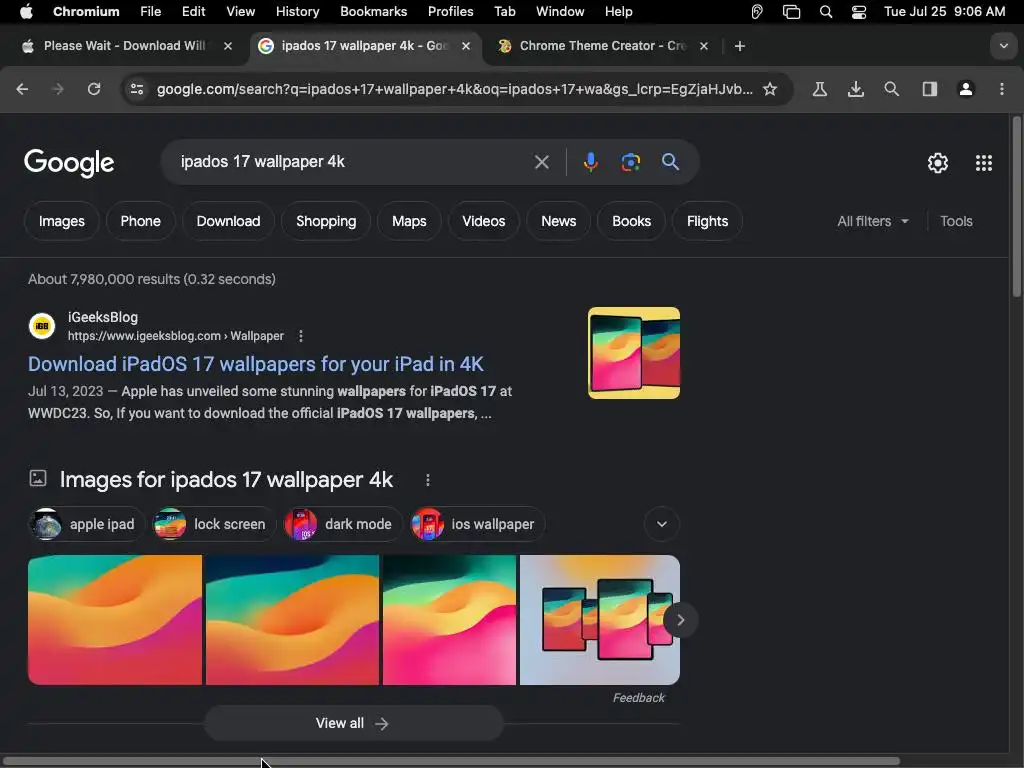Open the History menu
The width and height of the screenshot is (1024, 768).
pos(297,12)
